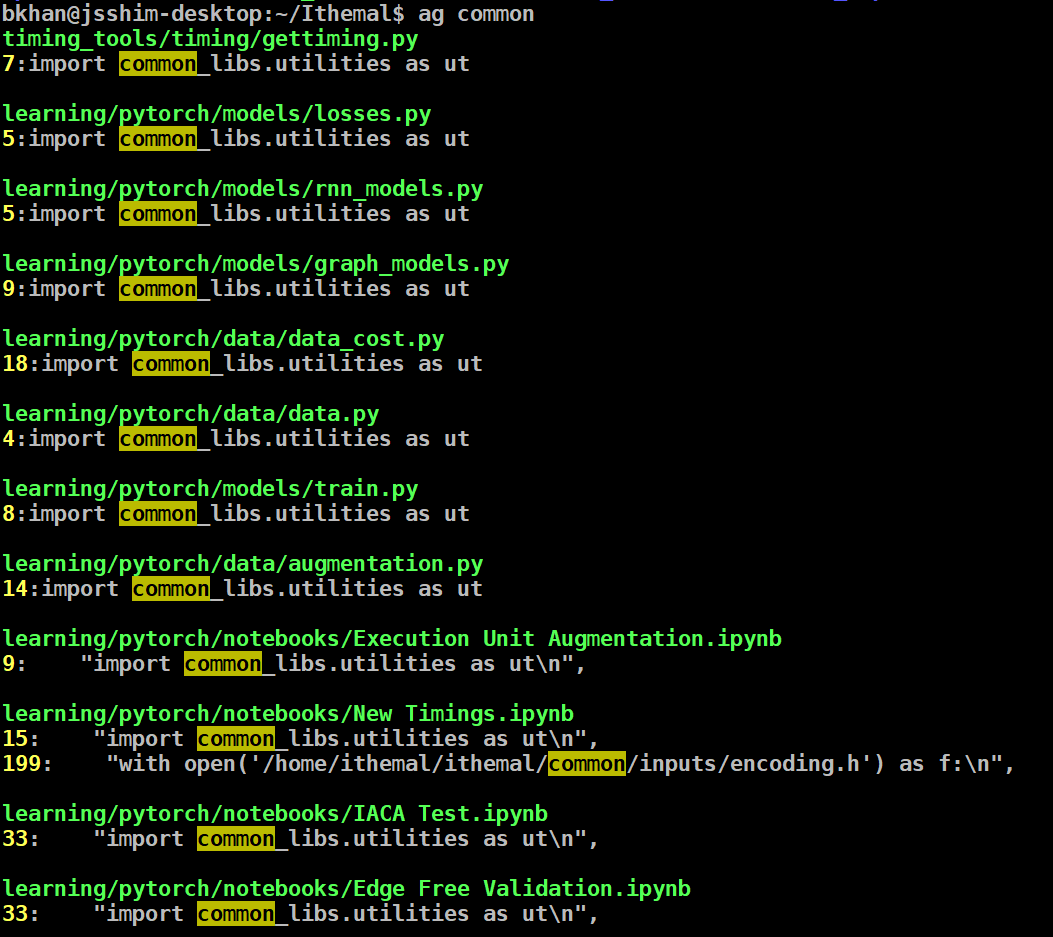The width and height of the screenshot is (1053, 937).
Task: Open Execution Unit Augmentation.ipynb path
Action: coord(392,639)
